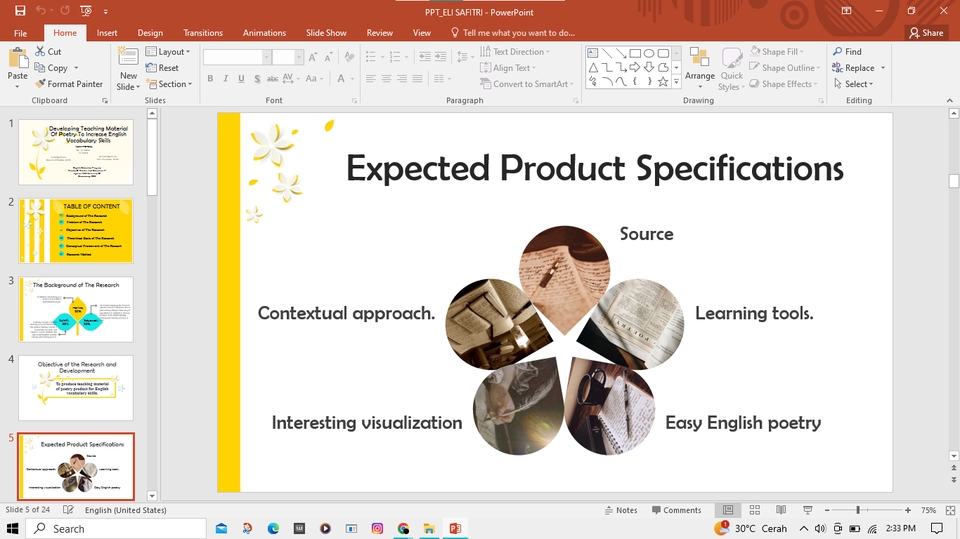Image resolution: width=960 pixels, height=539 pixels.
Task: Toggle Normal view button in status bar
Action: click(728, 510)
